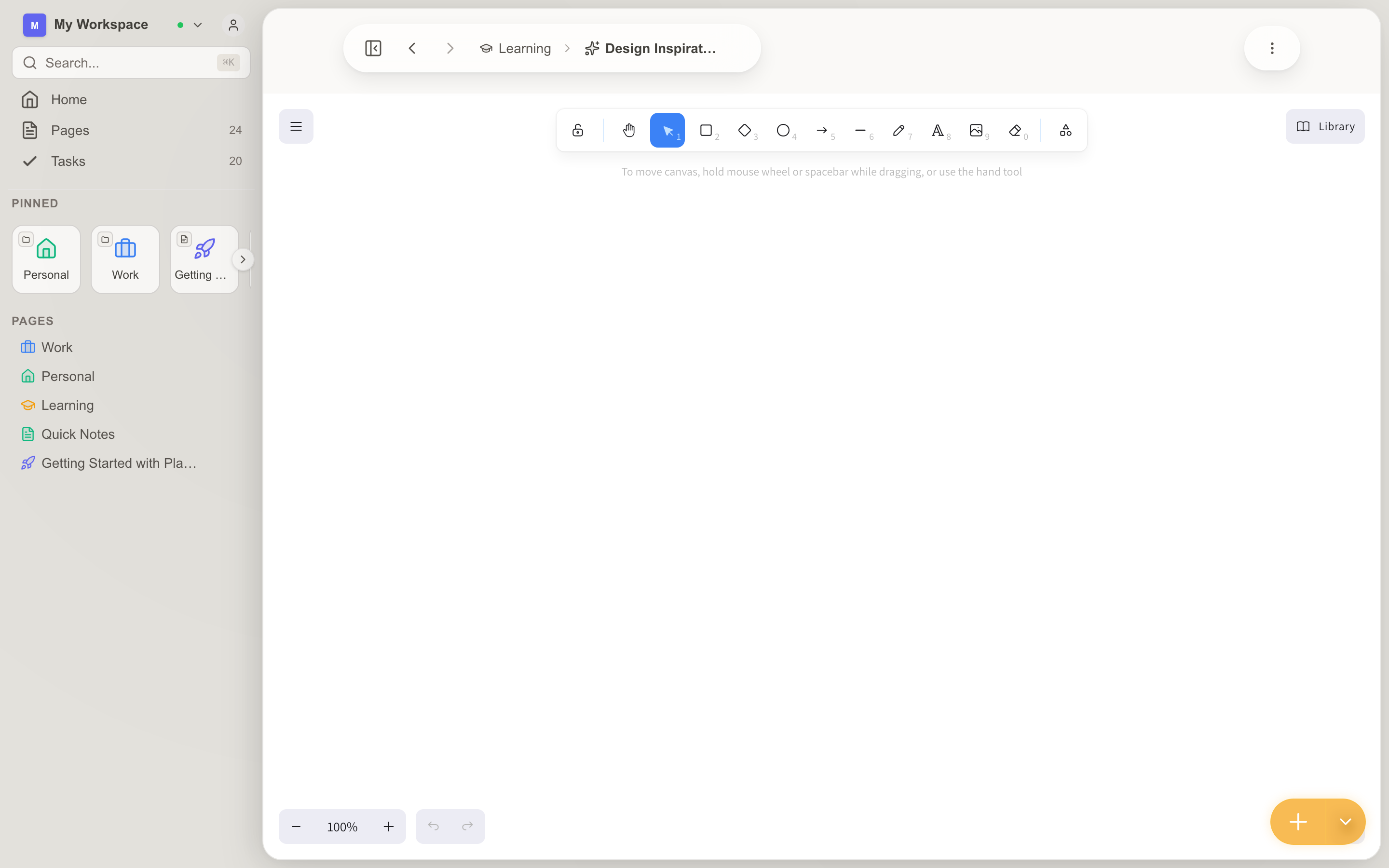Click the Insert image tool
1389x868 pixels.
[976, 130]
